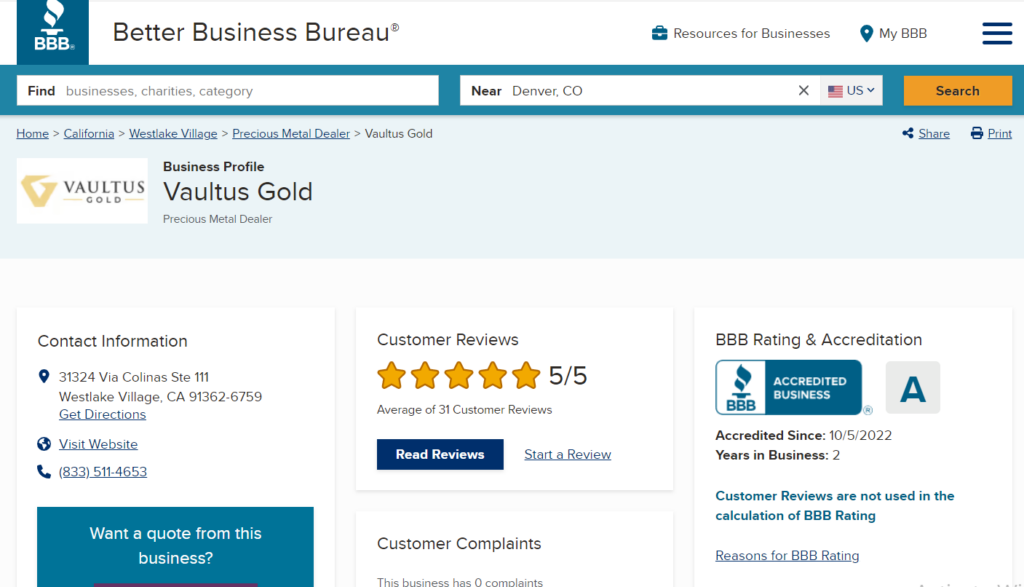Open the California breadcrumb link
This screenshot has height=587, width=1024.
pos(89,134)
